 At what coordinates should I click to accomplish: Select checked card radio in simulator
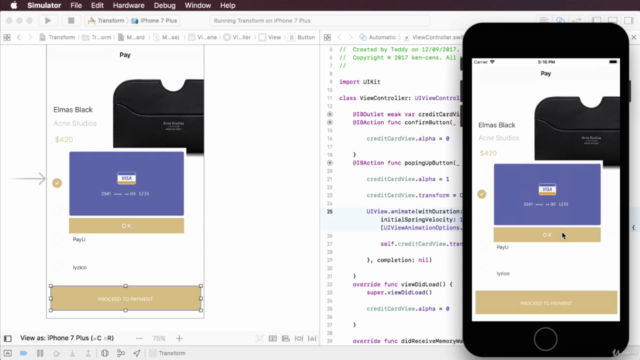(x=482, y=194)
